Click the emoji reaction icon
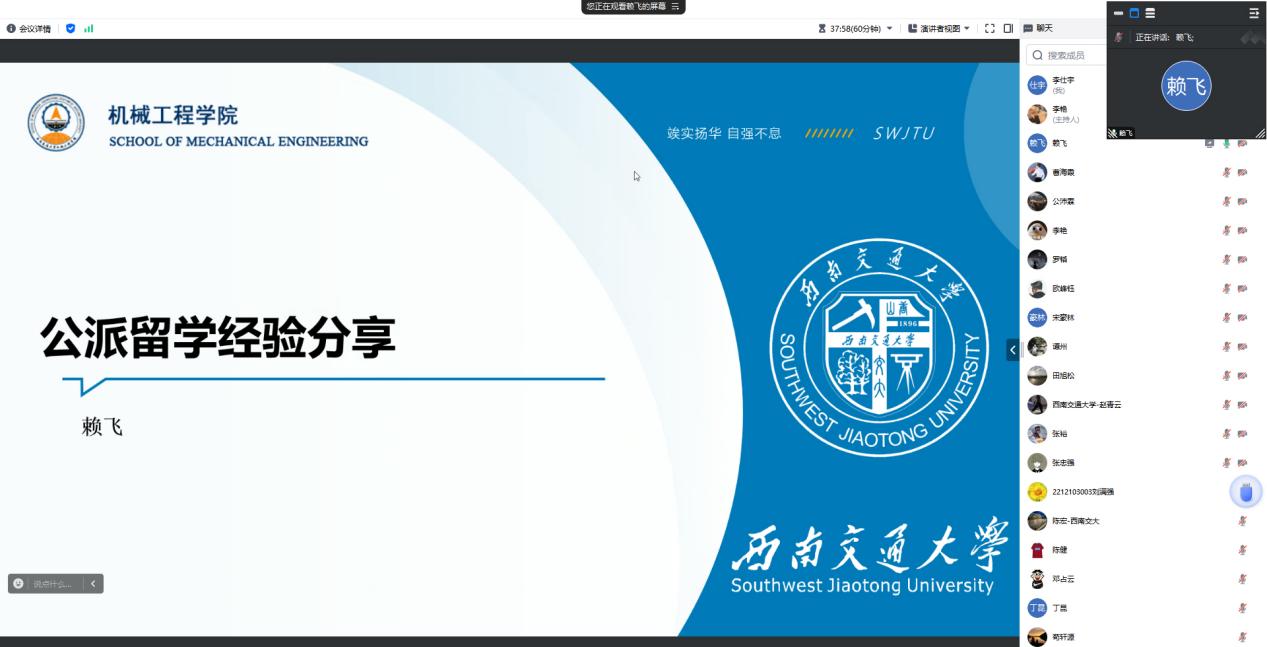This screenshot has width=1267, height=647. (x=19, y=583)
